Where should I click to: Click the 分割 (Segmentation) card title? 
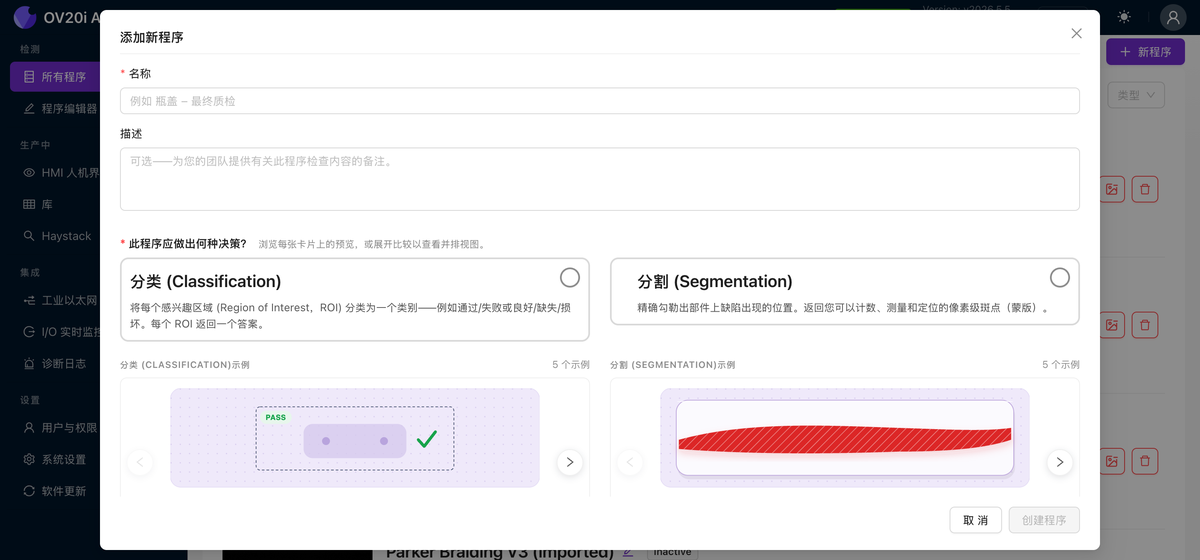tap(715, 281)
